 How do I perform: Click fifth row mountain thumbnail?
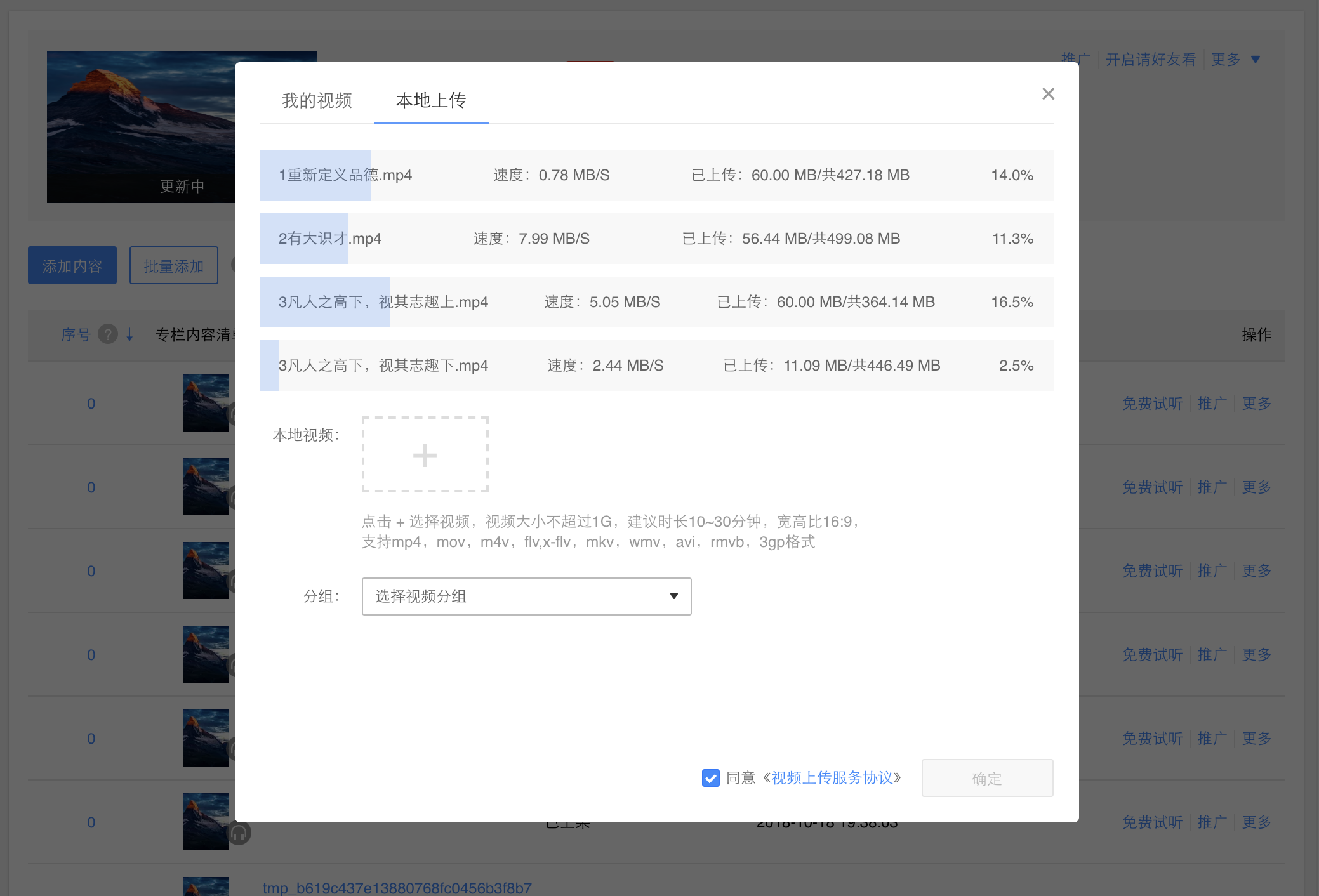coord(206,738)
